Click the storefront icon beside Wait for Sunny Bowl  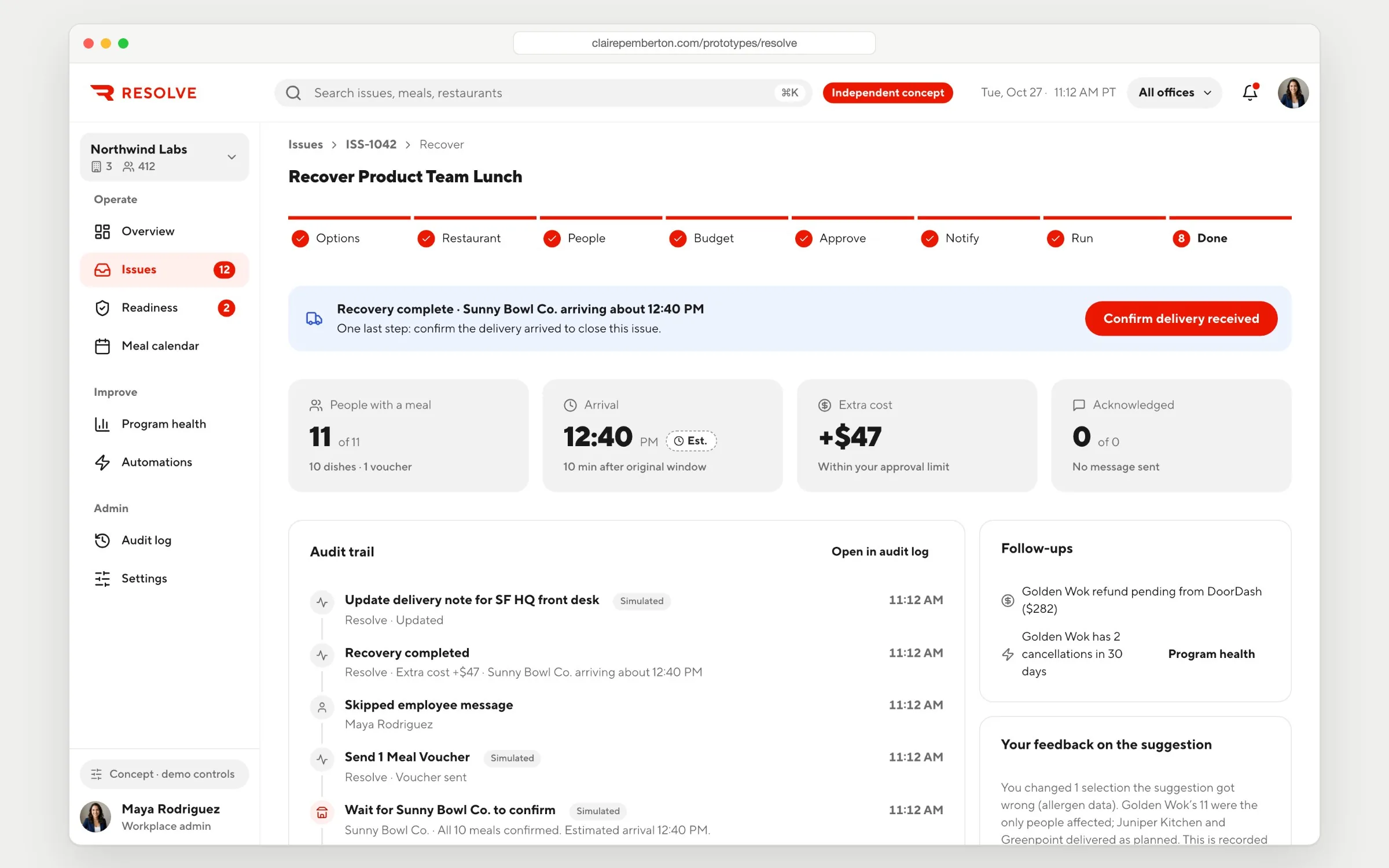click(322, 812)
